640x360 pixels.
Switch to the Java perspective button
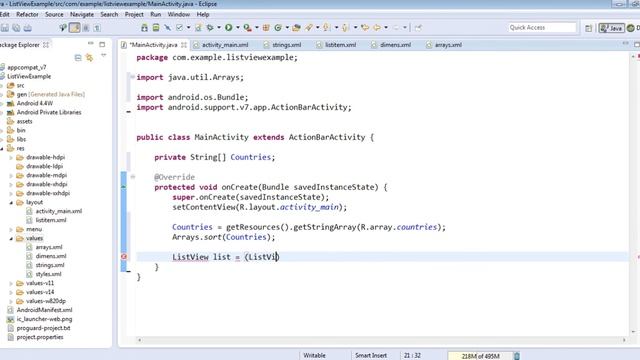[x=611, y=28]
